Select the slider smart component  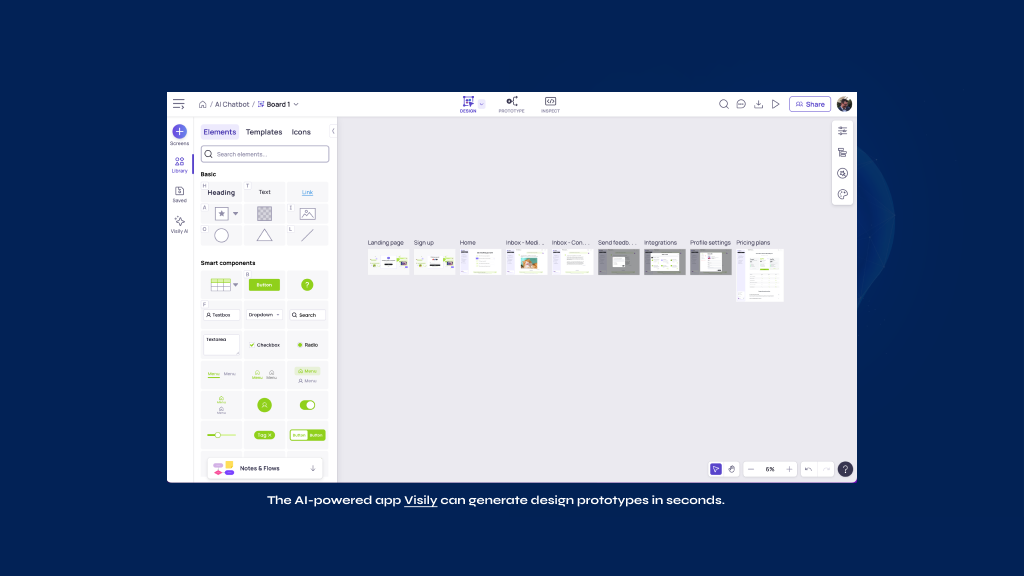click(x=221, y=435)
